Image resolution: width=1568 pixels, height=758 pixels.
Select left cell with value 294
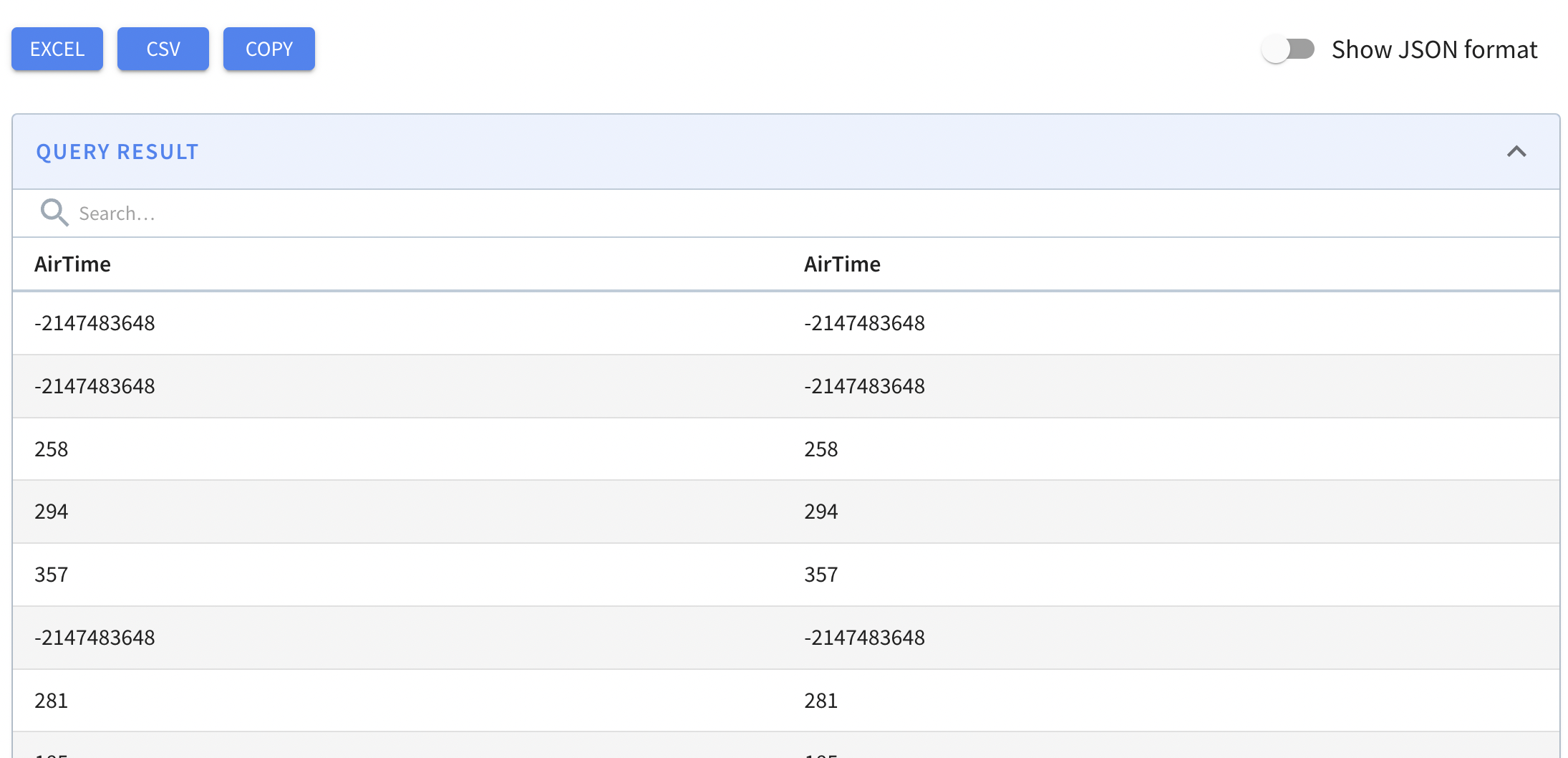tap(52, 512)
